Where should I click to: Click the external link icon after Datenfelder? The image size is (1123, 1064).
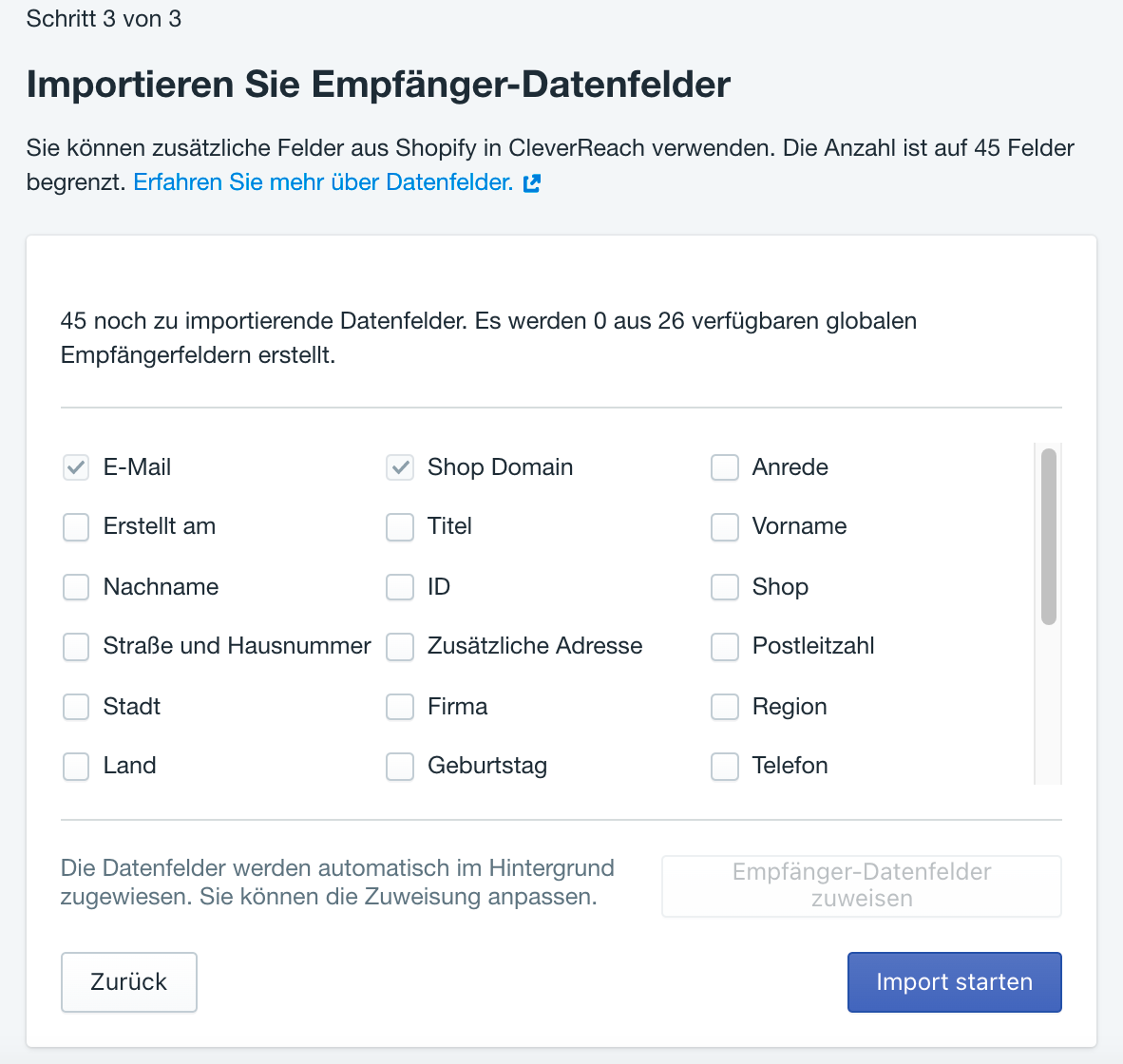[531, 183]
